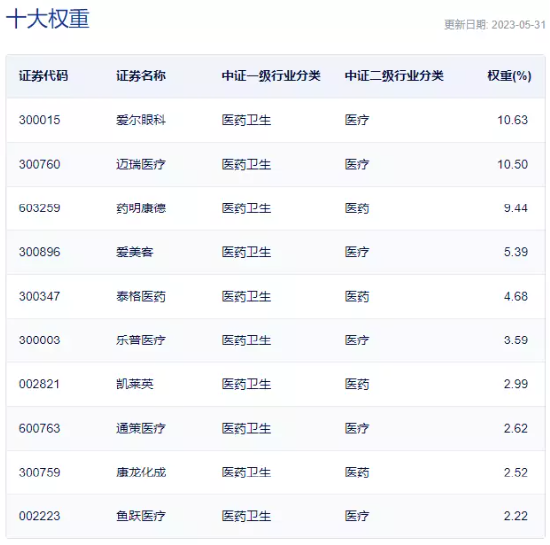Screen dimensions: 550x545
Task: Click 医药卫生 in 泰格医药 row
Action: [x=246, y=296]
